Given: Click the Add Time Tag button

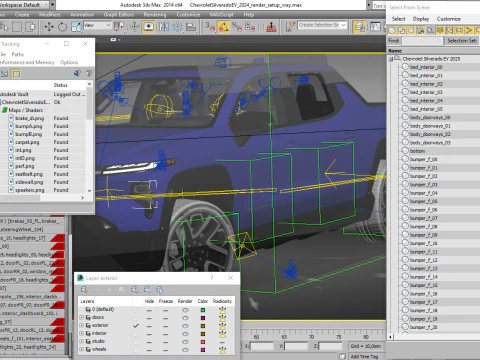Looking at the screenshot, I should click(x=364, y=356).
